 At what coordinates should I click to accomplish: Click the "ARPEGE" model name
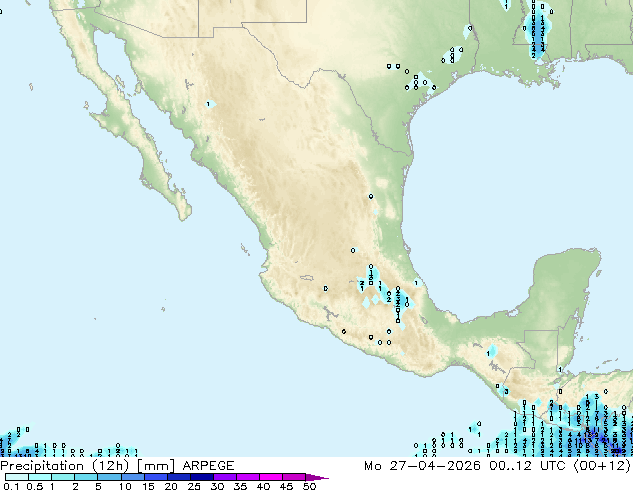208,466
